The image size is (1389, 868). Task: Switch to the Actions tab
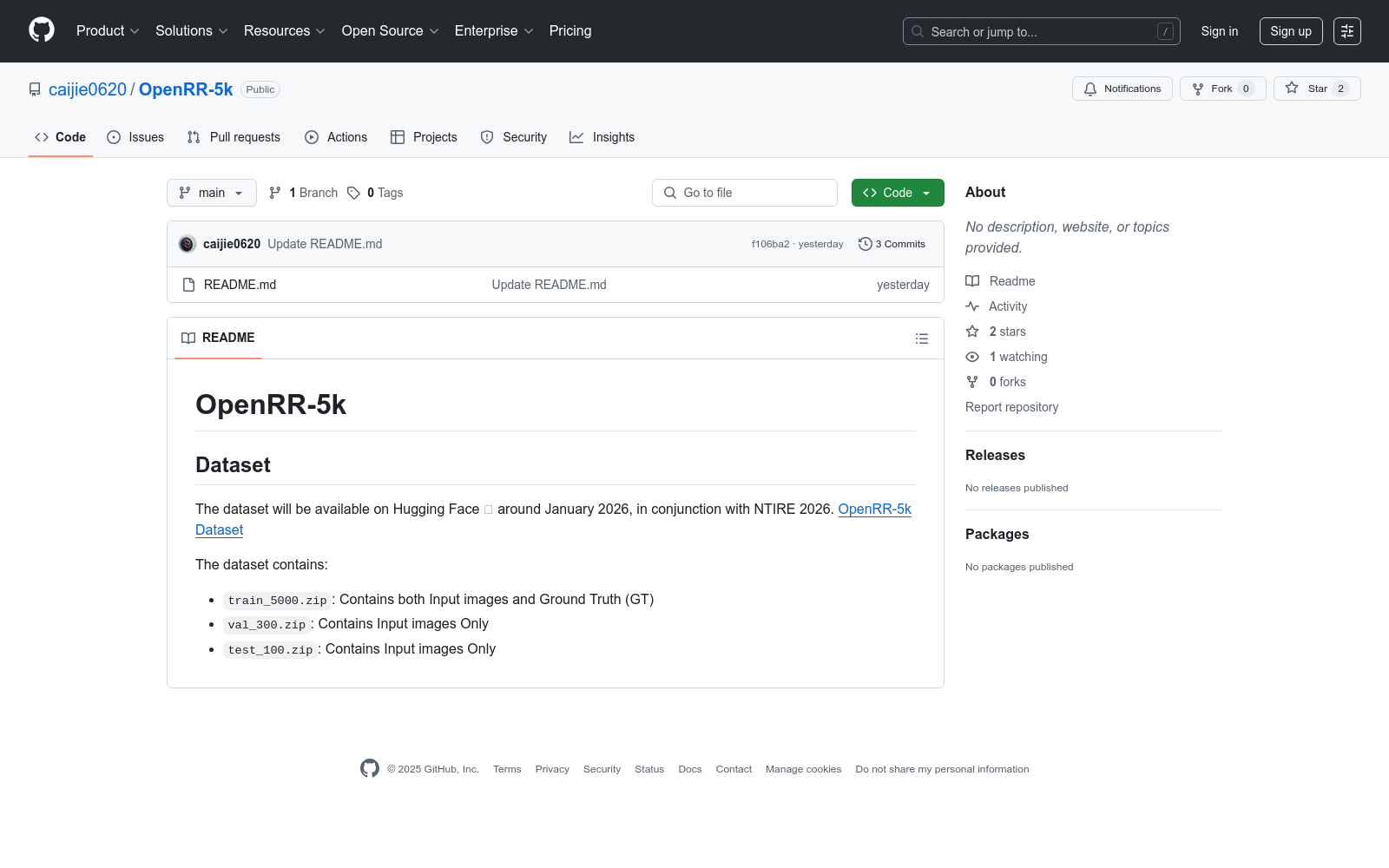click(x=336, y=137)
